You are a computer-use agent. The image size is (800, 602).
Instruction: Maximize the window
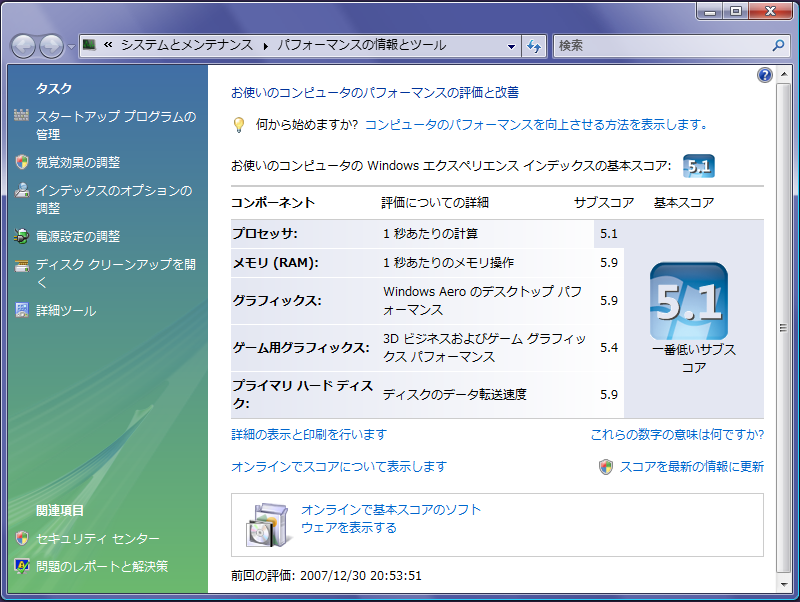click(735, 11)
